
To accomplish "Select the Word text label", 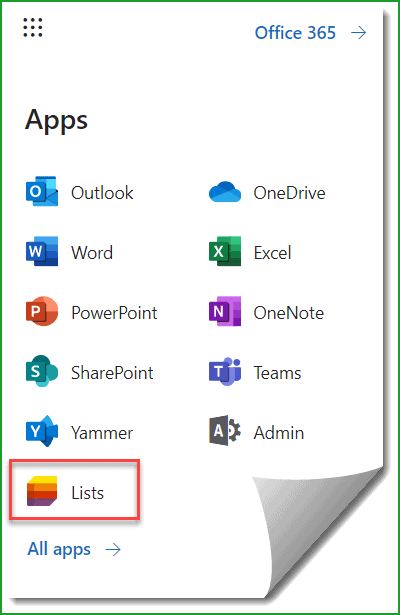I will 92,253.
